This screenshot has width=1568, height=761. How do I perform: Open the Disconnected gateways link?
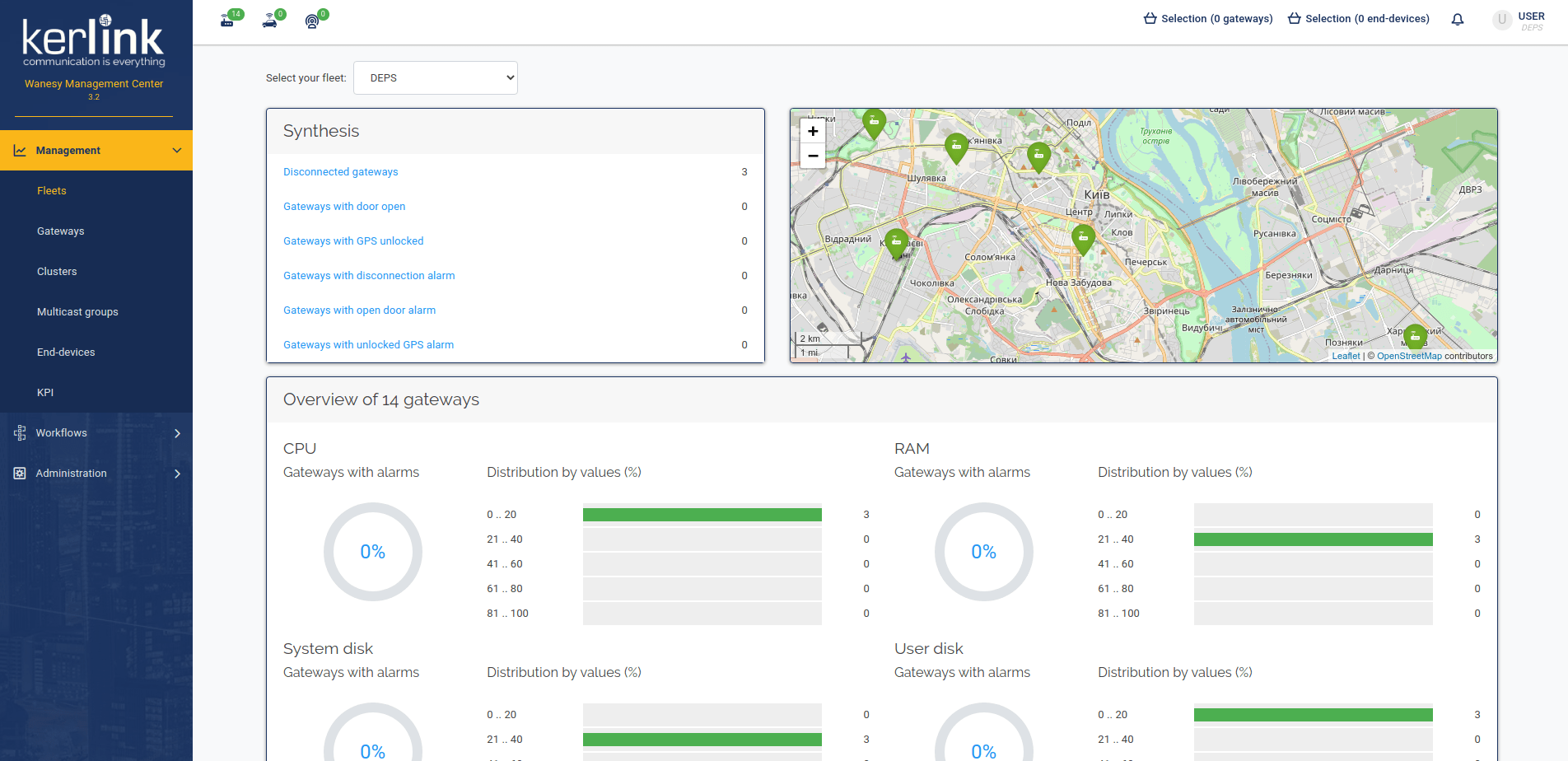pos(340,172)
